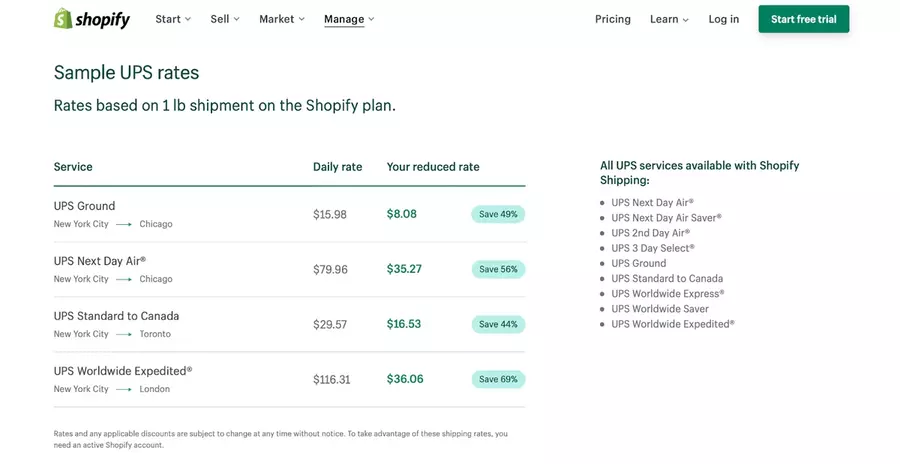Open the Start dropdown menu

173,19
